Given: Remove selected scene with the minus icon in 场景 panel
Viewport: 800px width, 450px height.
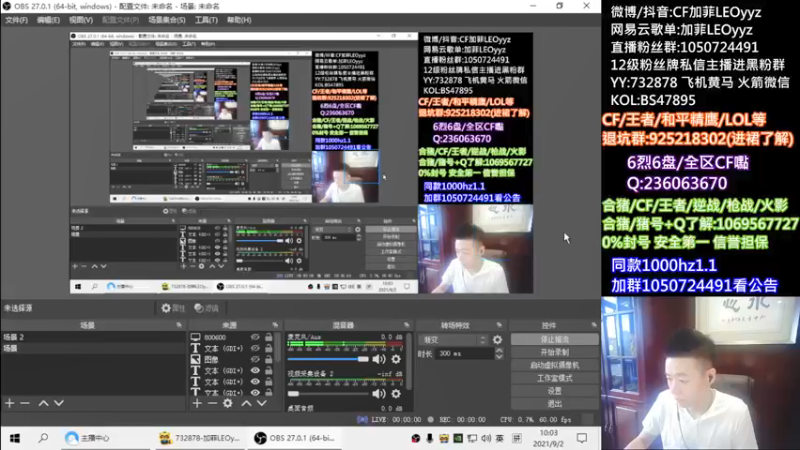Looking at the screenshot, I should point(25,403).
